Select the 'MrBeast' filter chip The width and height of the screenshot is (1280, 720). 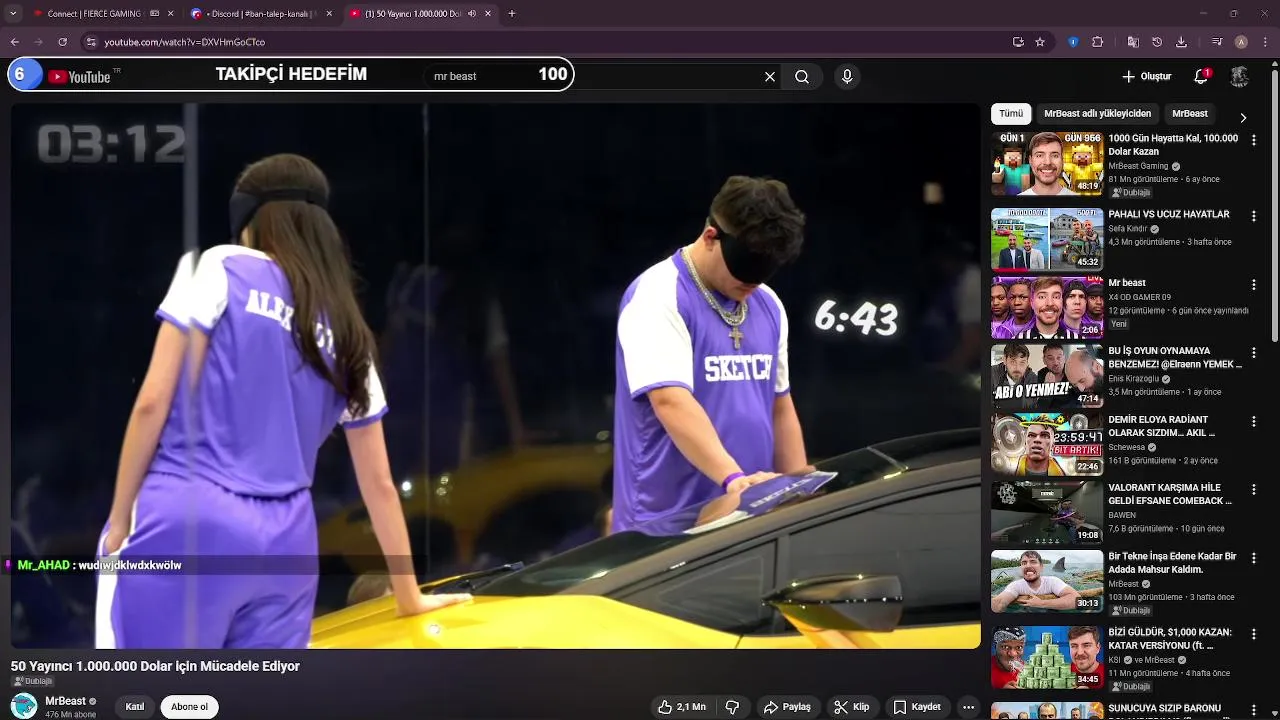point(1190,114)
